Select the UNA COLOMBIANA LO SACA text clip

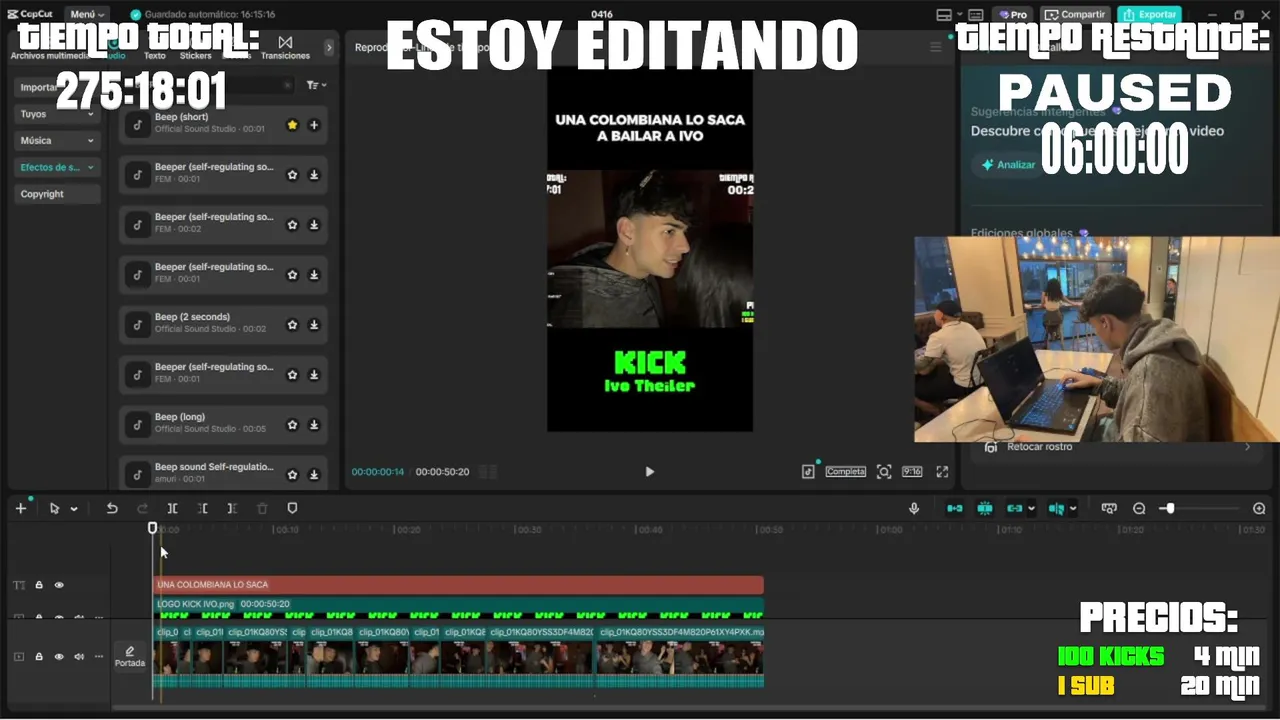tap(458, 585)
